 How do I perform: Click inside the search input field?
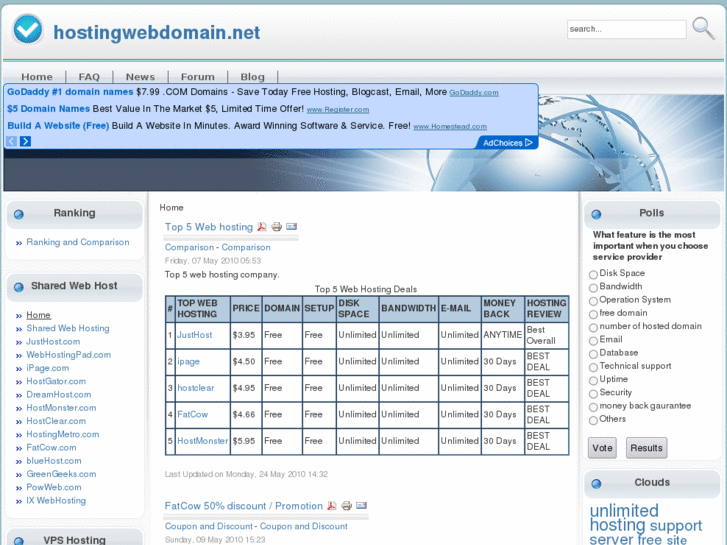626,29
